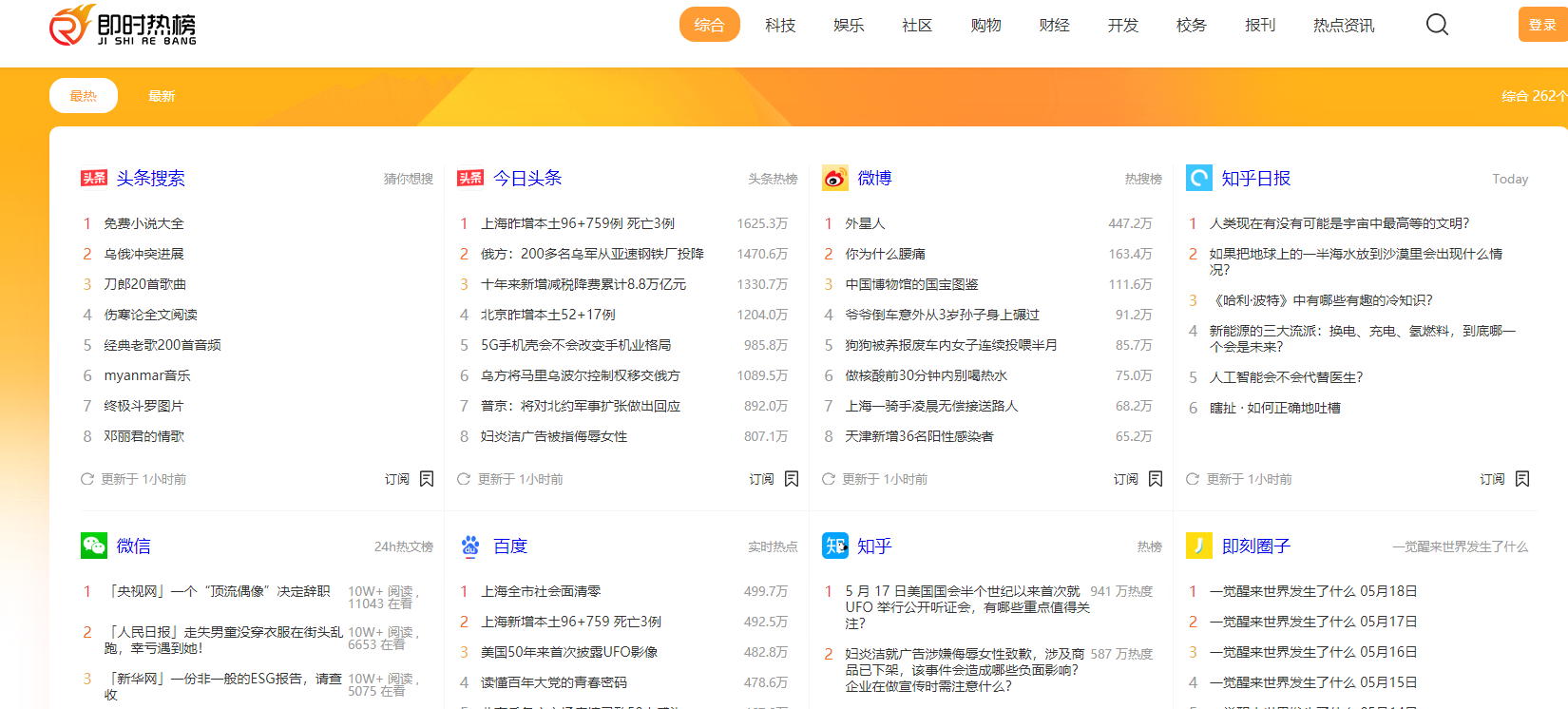Click the 知乎日报 blue logo icon
Image resolution: width=1568 pixels, height=709 pixels.
[x=1199, y=178]
